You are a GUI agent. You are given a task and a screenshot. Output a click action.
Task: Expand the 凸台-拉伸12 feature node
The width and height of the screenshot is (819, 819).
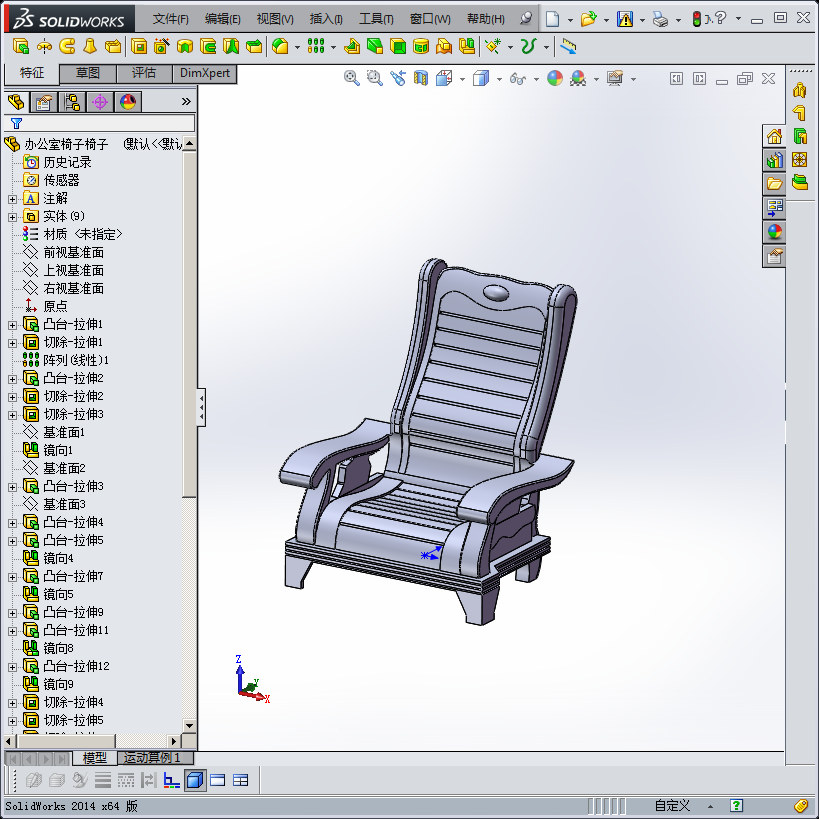click(13, 667)
